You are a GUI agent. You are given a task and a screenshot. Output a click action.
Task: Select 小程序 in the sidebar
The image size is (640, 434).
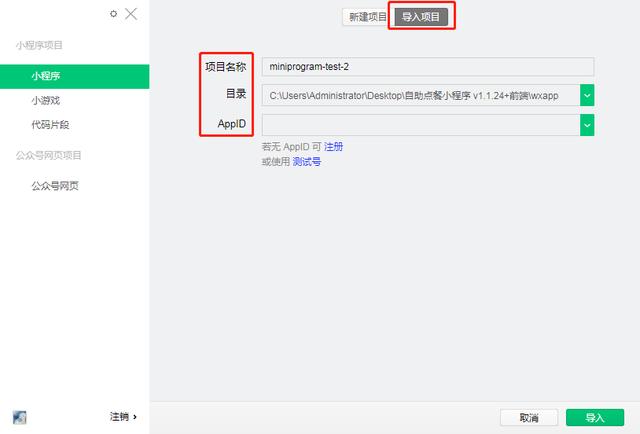75,76
